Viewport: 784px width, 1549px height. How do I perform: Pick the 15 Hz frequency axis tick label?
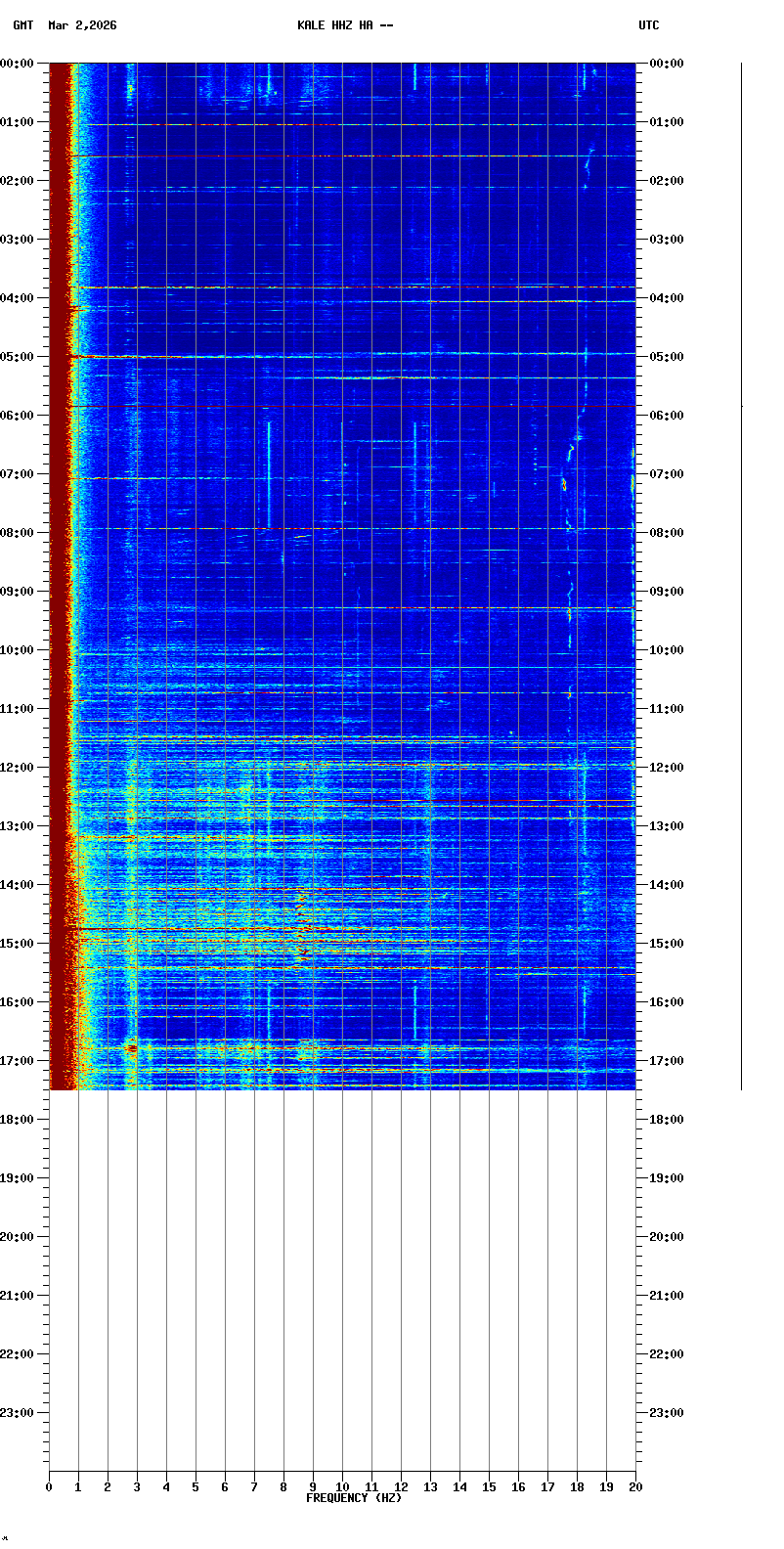489,1487
